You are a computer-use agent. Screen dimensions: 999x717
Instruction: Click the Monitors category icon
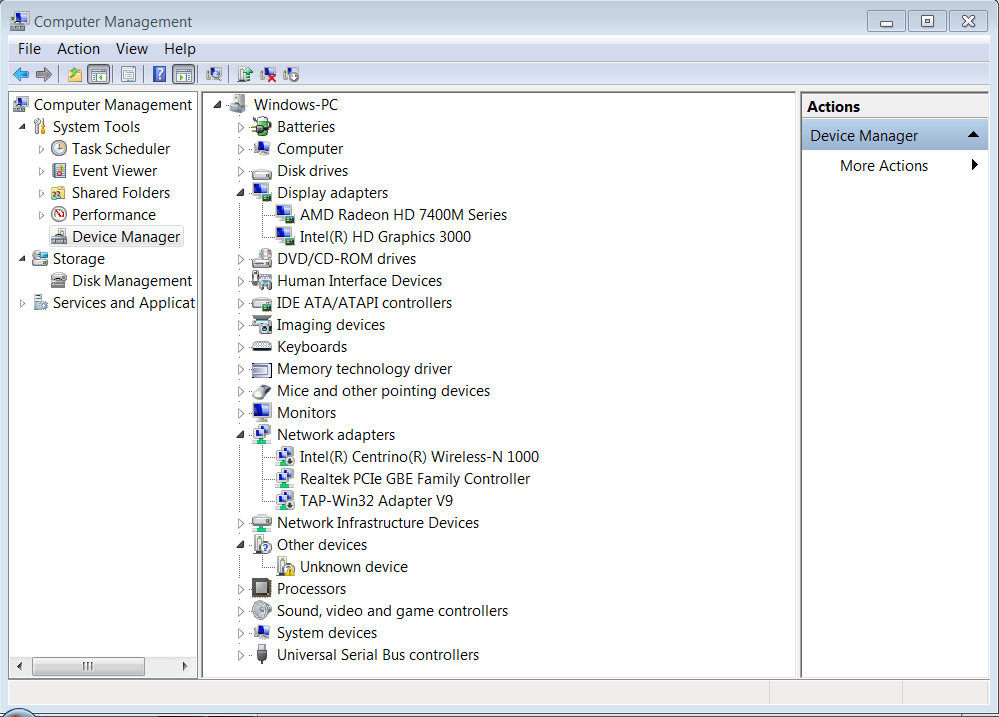pos(261,412)
